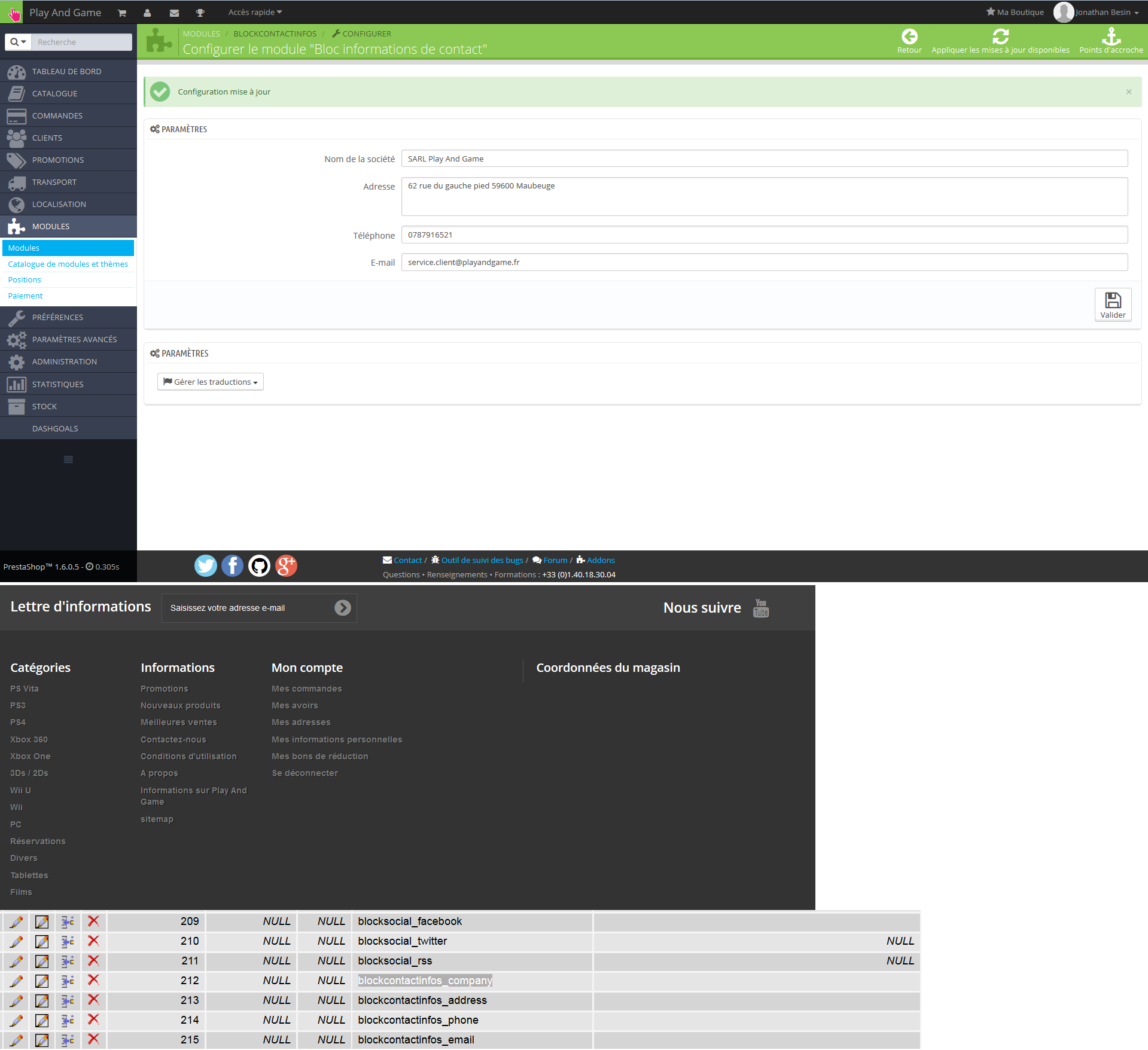Click Contactez-nous in Informations footer
Viewport: 1148px width, 1050px height.
(x=173, y=739)
